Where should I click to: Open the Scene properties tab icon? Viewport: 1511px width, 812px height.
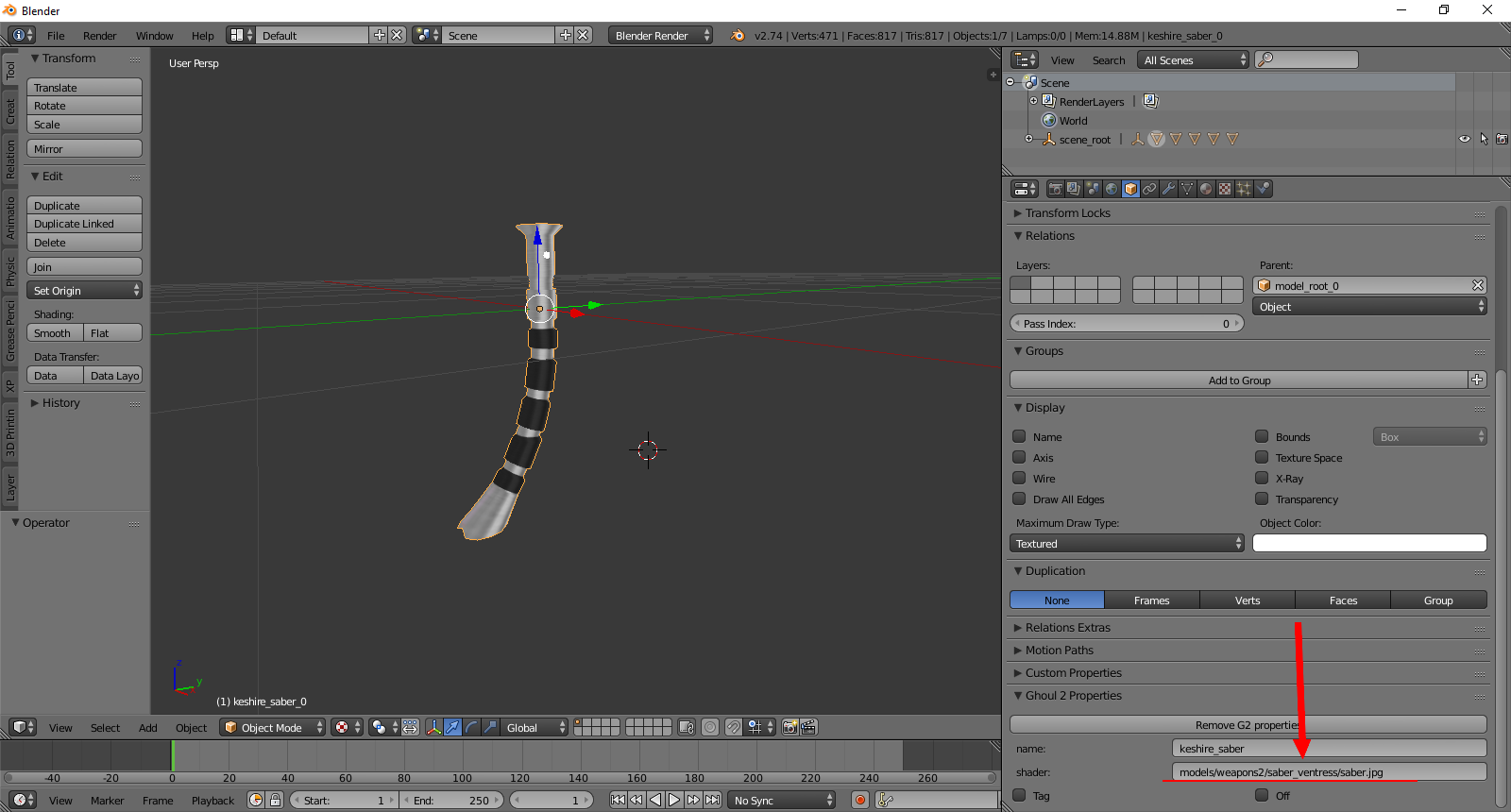pos(1093,189)
